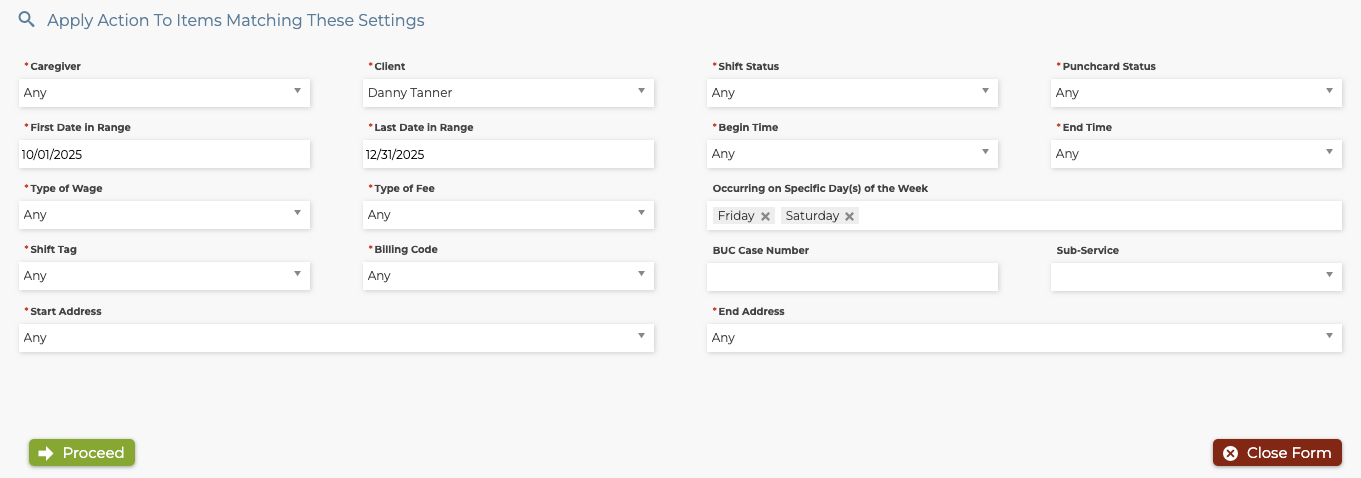
Task: Click the BUC Case Number input field
Action: [x=852, y=277]
